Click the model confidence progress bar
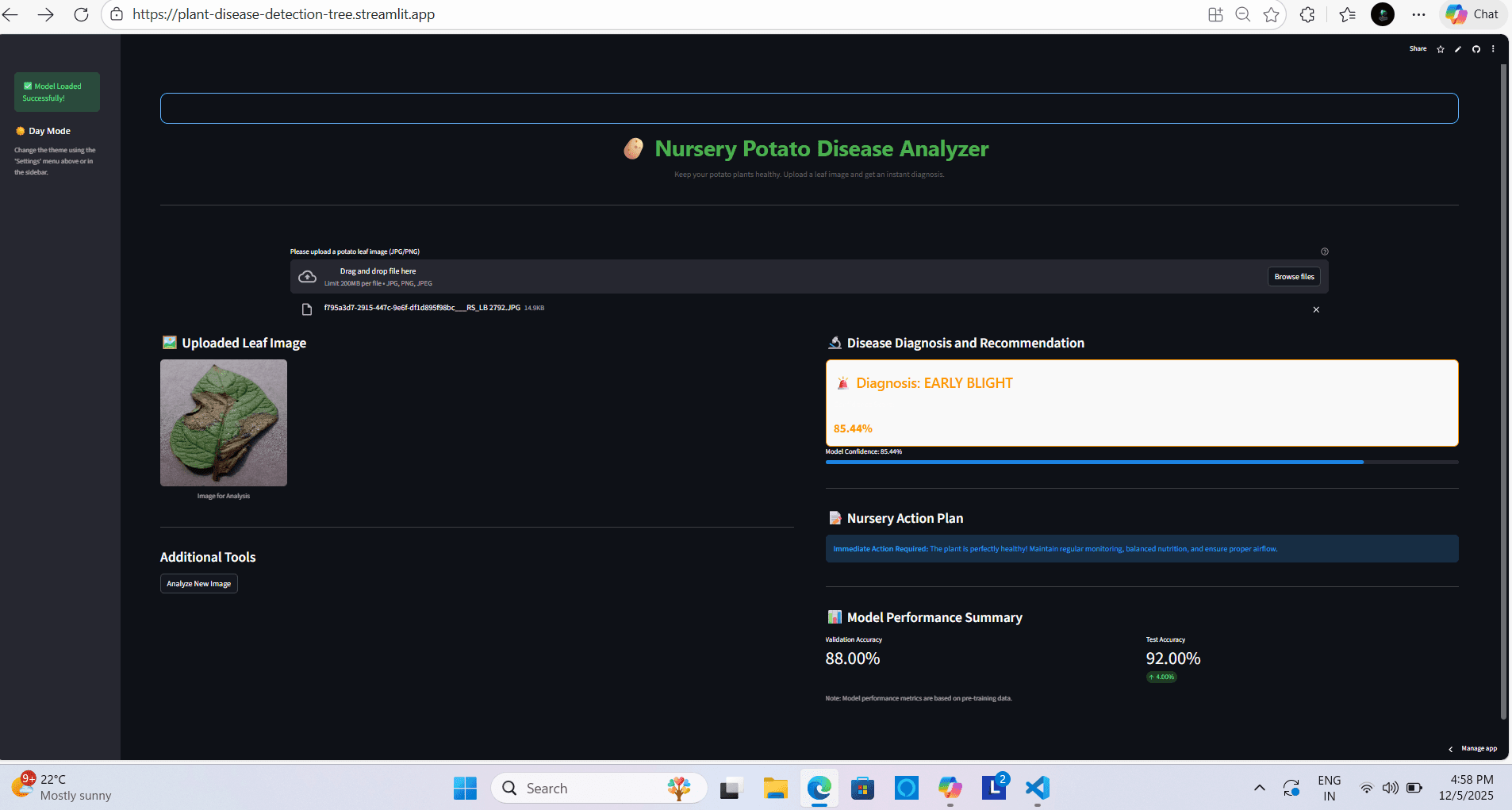1512x810 pixels. (1142, 462)
